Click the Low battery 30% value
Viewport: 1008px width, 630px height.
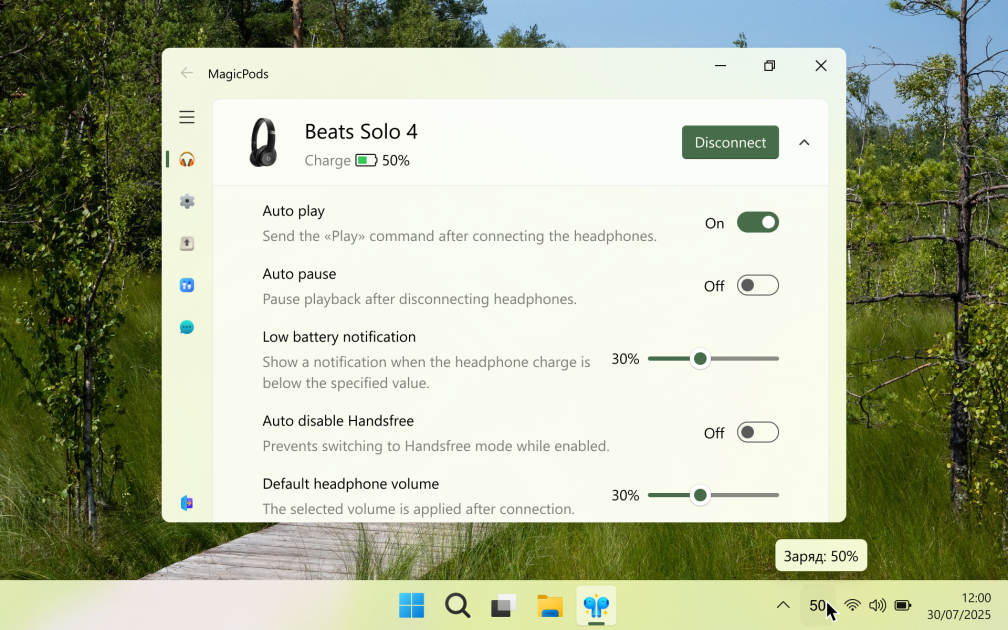click(x=625, y=359)
